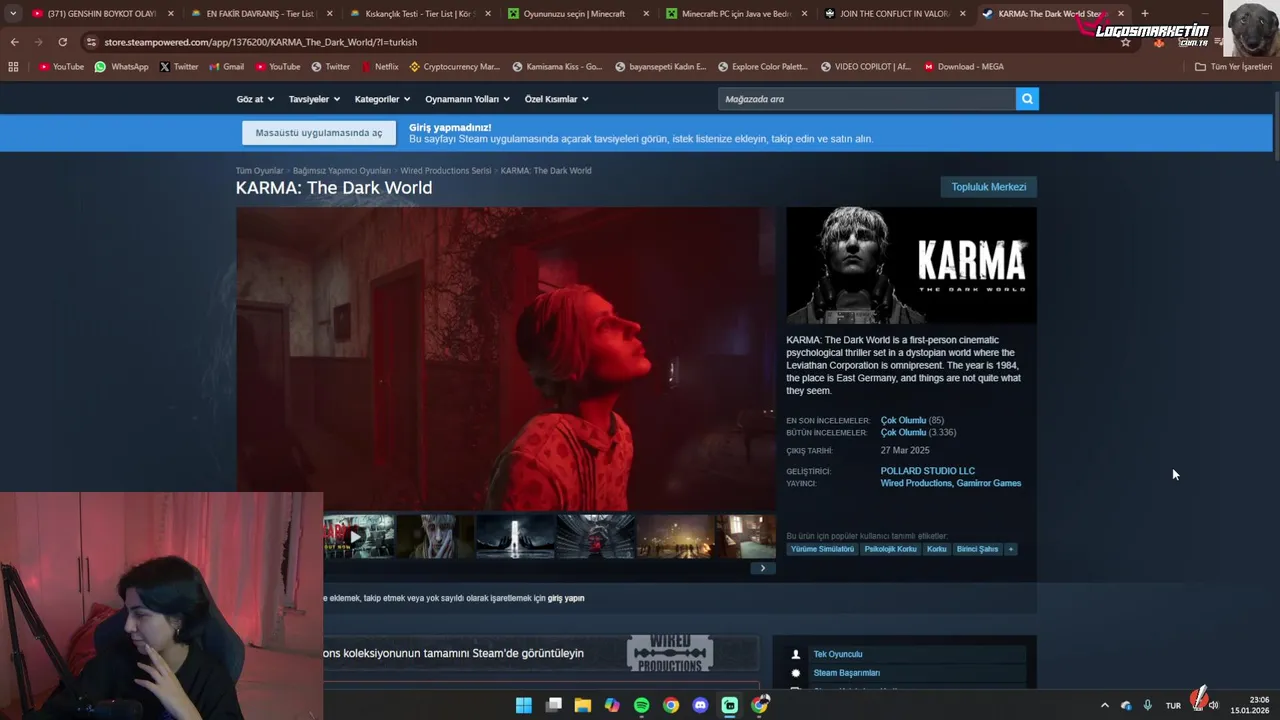Click the taskbar volume speaker icon

coord(1213,705)
